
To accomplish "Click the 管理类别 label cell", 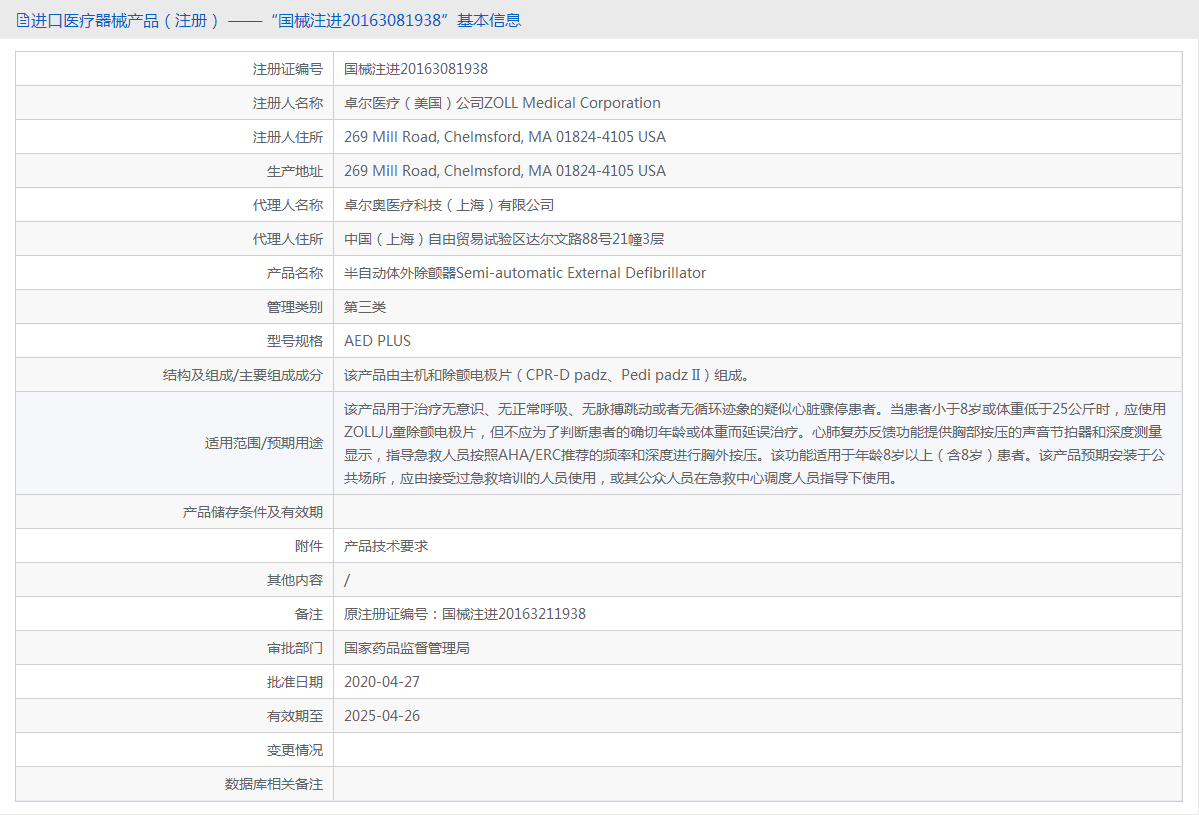I will pyautogui.click(x=174, y=307).
